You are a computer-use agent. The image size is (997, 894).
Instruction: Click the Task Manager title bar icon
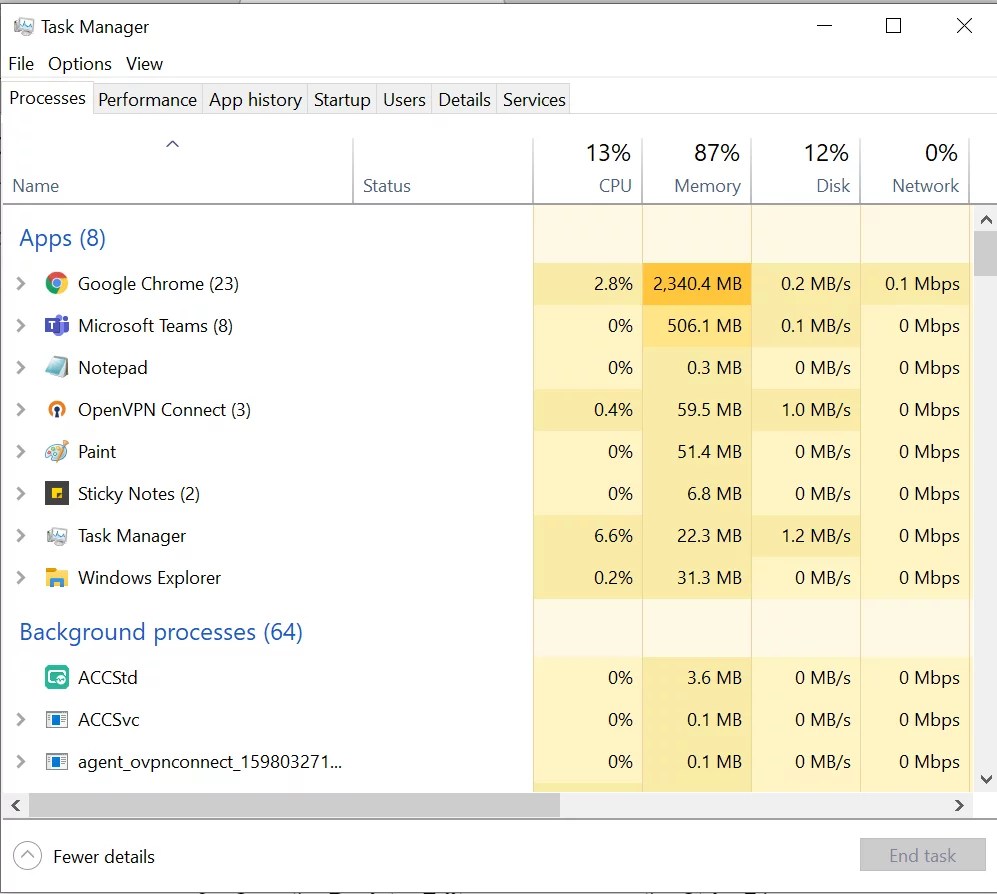pyautogui.click(x=24, y=27)
